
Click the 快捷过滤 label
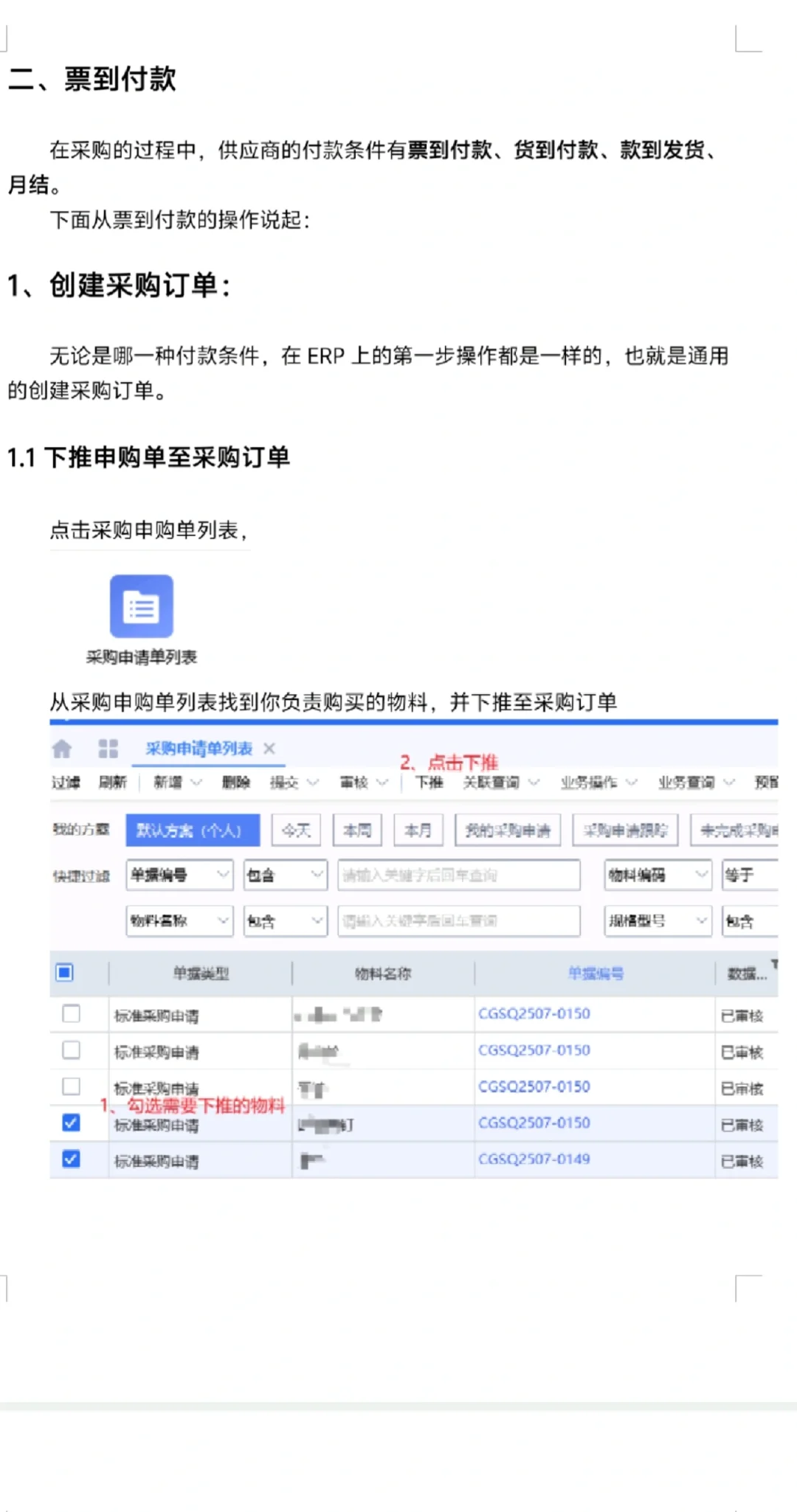point(81,876)
